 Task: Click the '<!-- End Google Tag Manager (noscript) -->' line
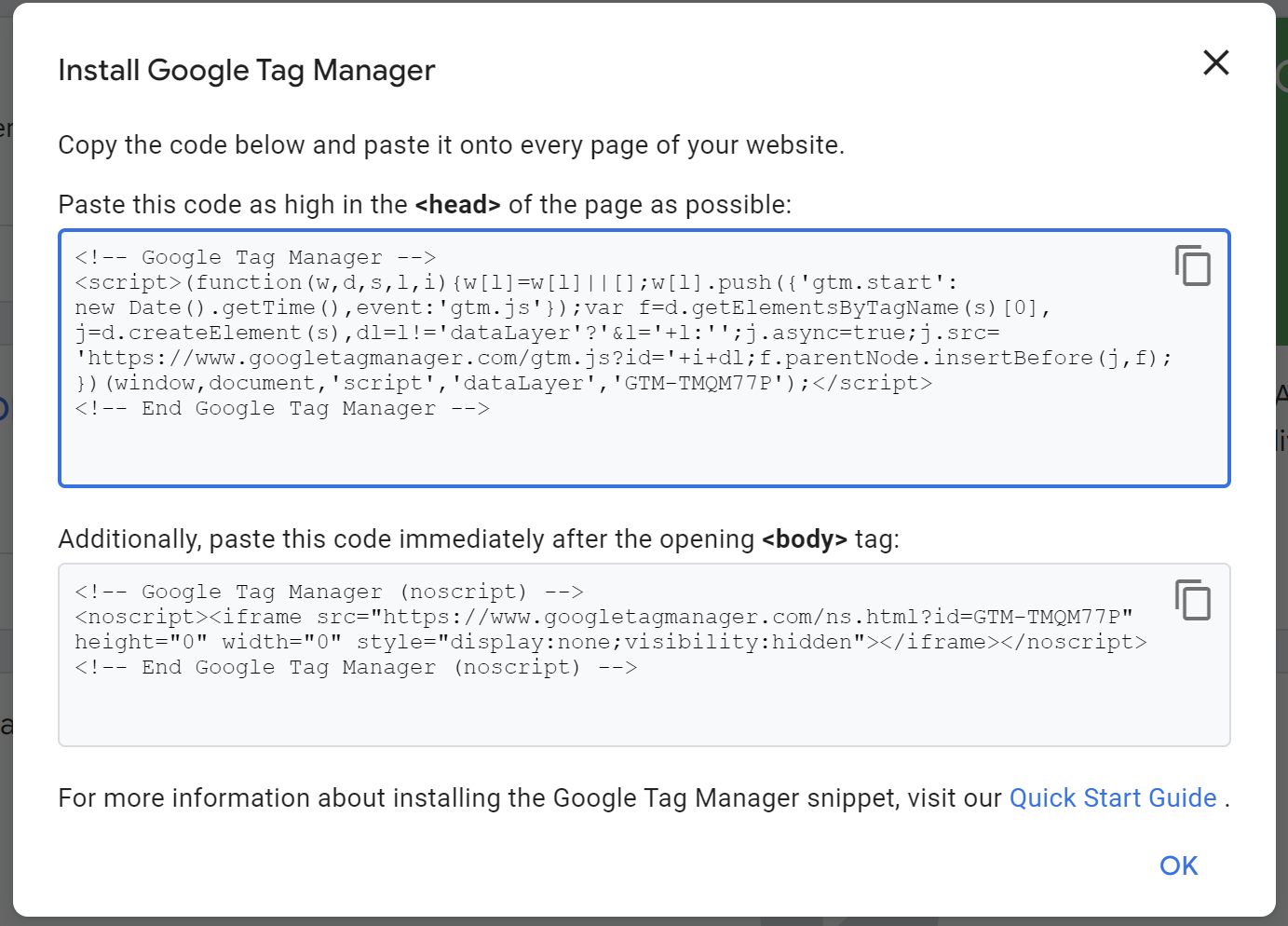(356, 667)
